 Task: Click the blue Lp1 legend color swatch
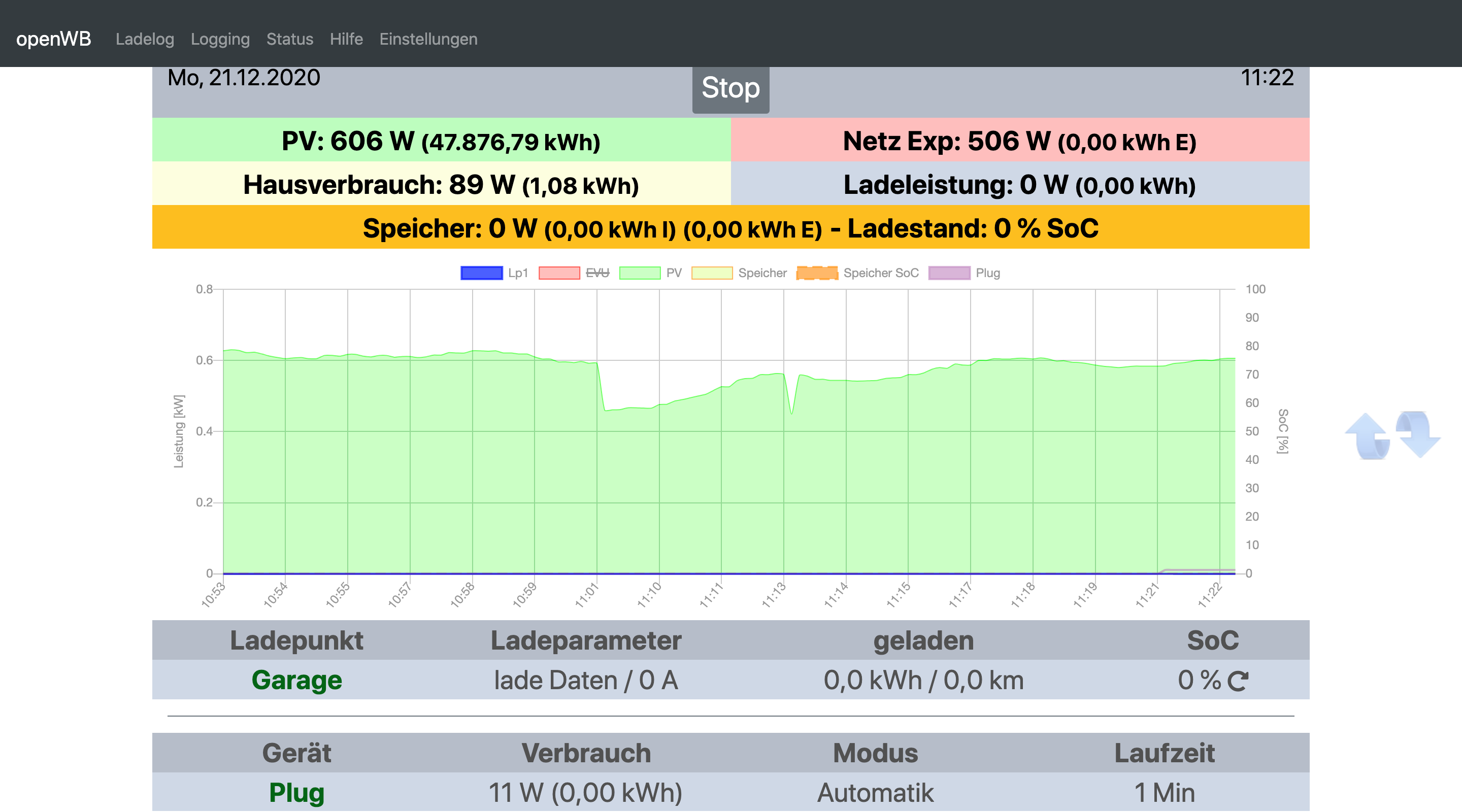481,273
